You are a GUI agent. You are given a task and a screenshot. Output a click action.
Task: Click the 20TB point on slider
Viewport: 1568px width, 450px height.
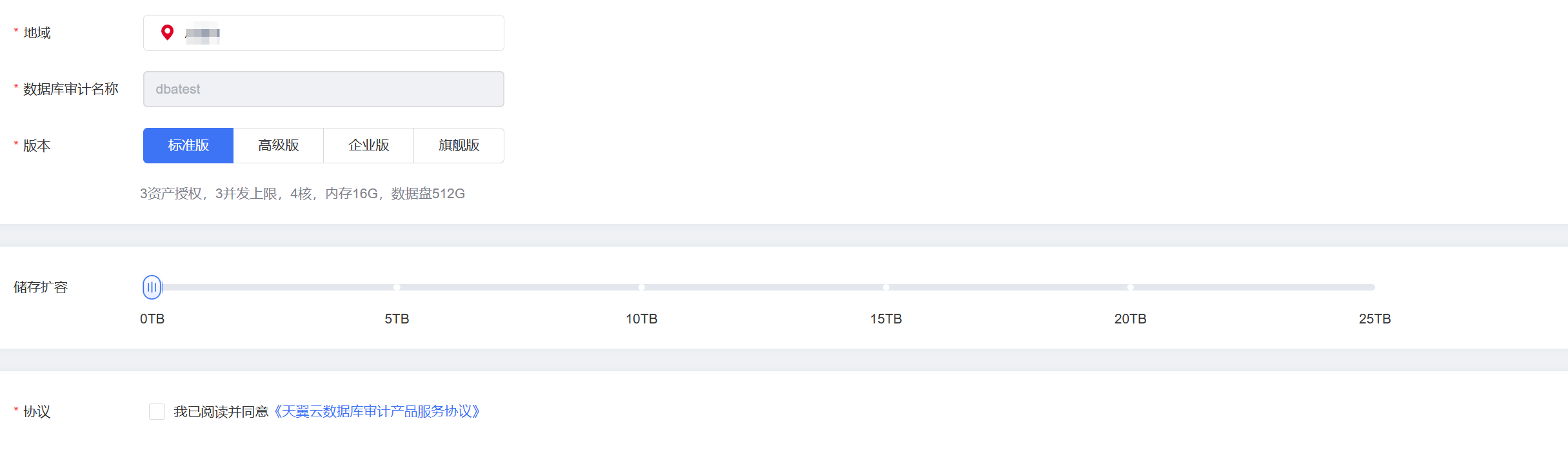coord(1130,287)
